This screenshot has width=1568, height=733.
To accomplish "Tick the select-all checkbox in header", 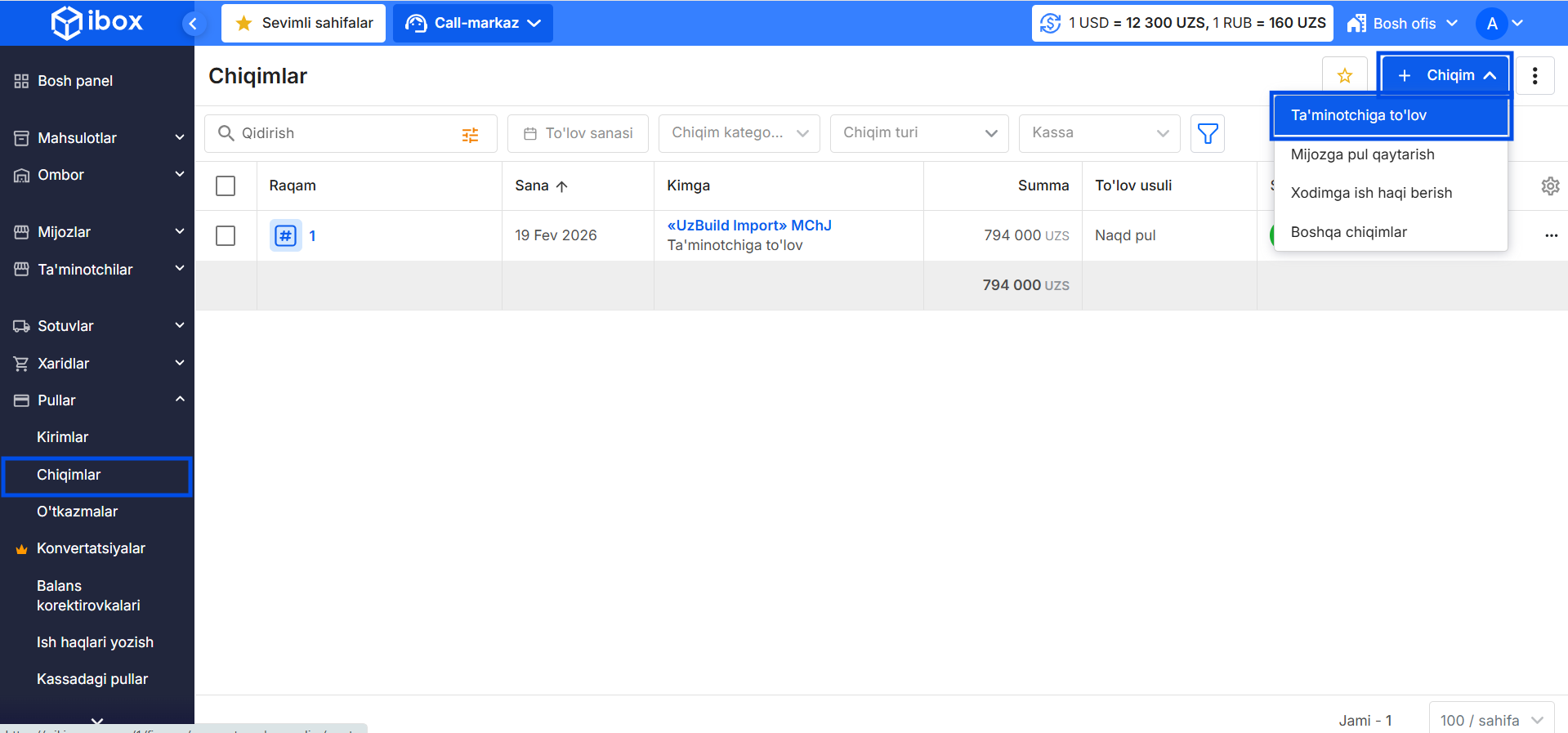I will [226, 186].
